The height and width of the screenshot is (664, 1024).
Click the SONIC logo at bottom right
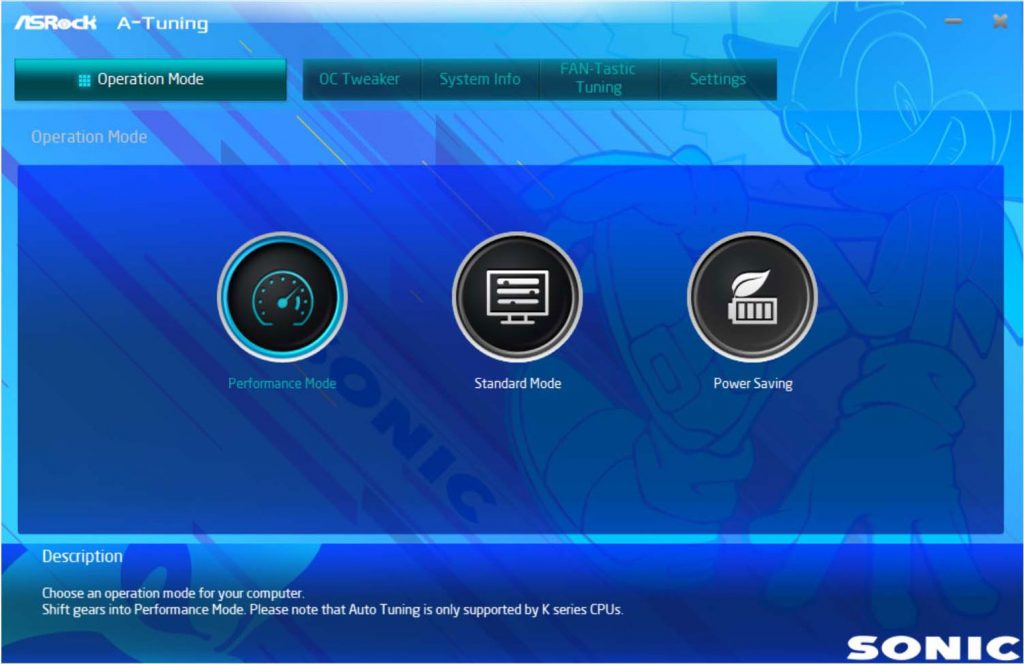click(932, 646)
